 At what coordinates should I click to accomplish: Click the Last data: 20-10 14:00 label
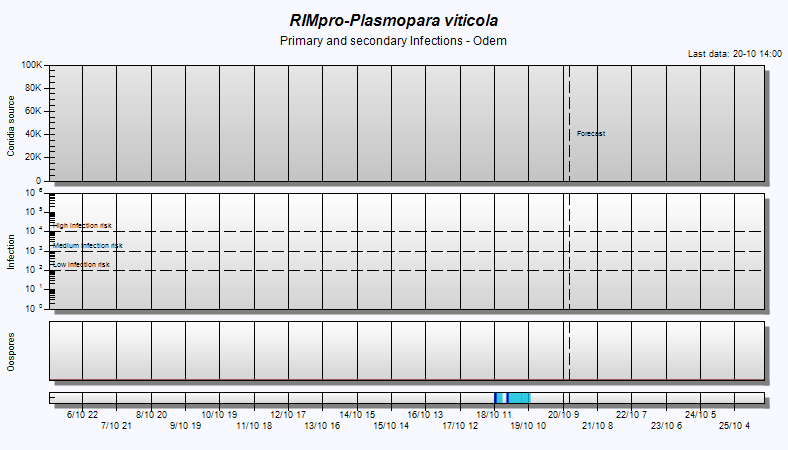(x=735, y=54)
